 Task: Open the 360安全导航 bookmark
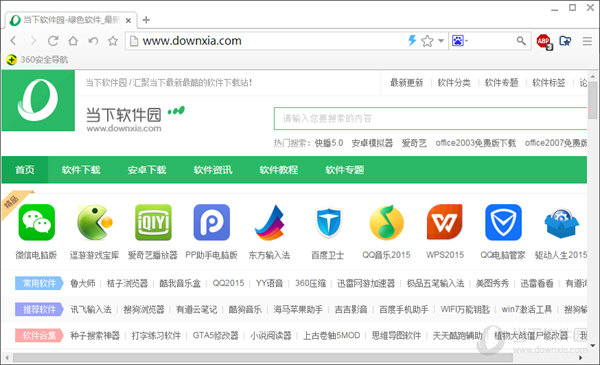point(38,60)
